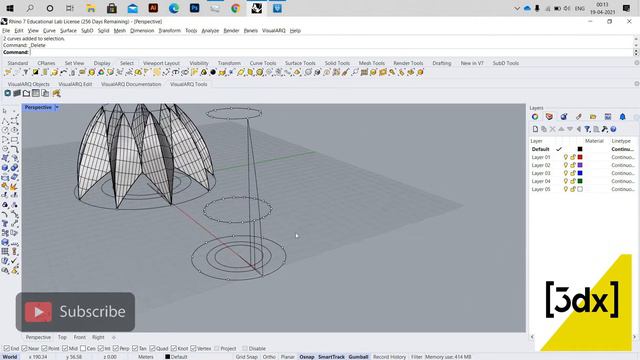The image size is (640, 360).
Task: Switch to VisualARQ Documentation tab
Action: coord(131,84)
